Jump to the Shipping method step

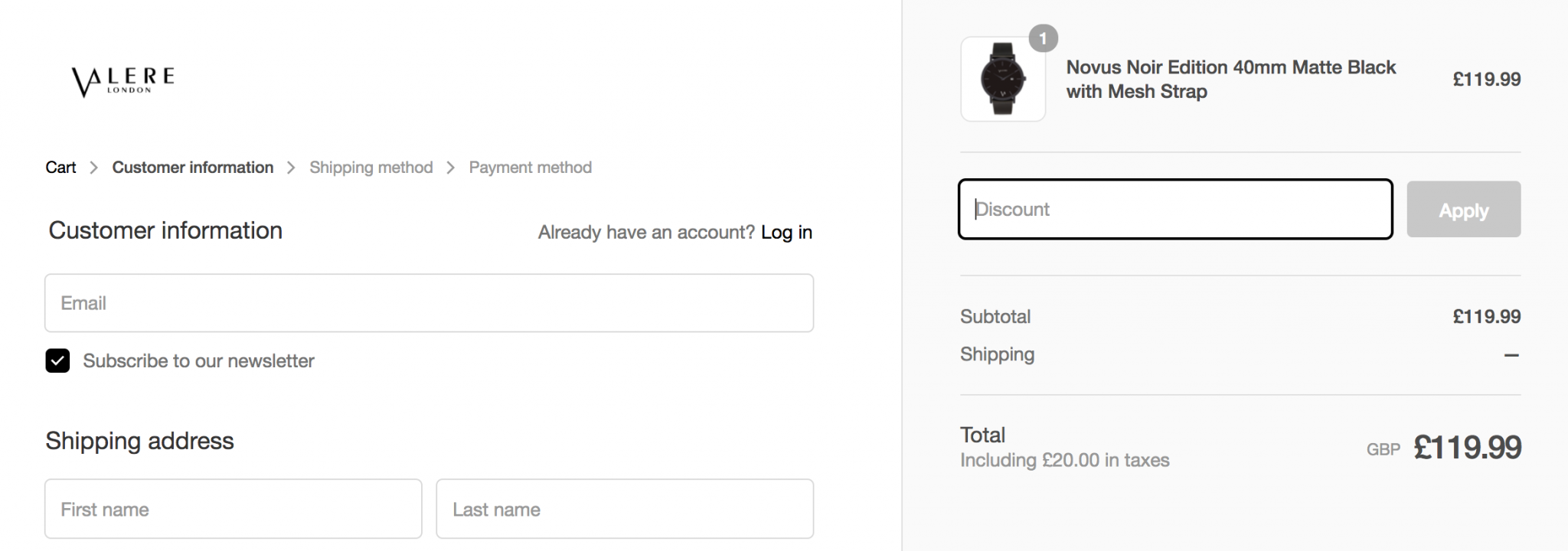[x=371, y=168]
